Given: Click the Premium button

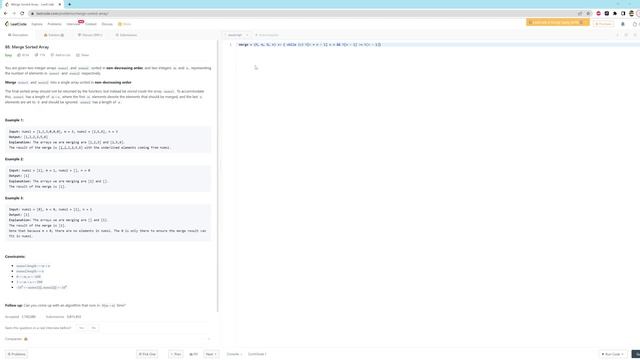Looking at the screenshot, I should click(603, 24).
